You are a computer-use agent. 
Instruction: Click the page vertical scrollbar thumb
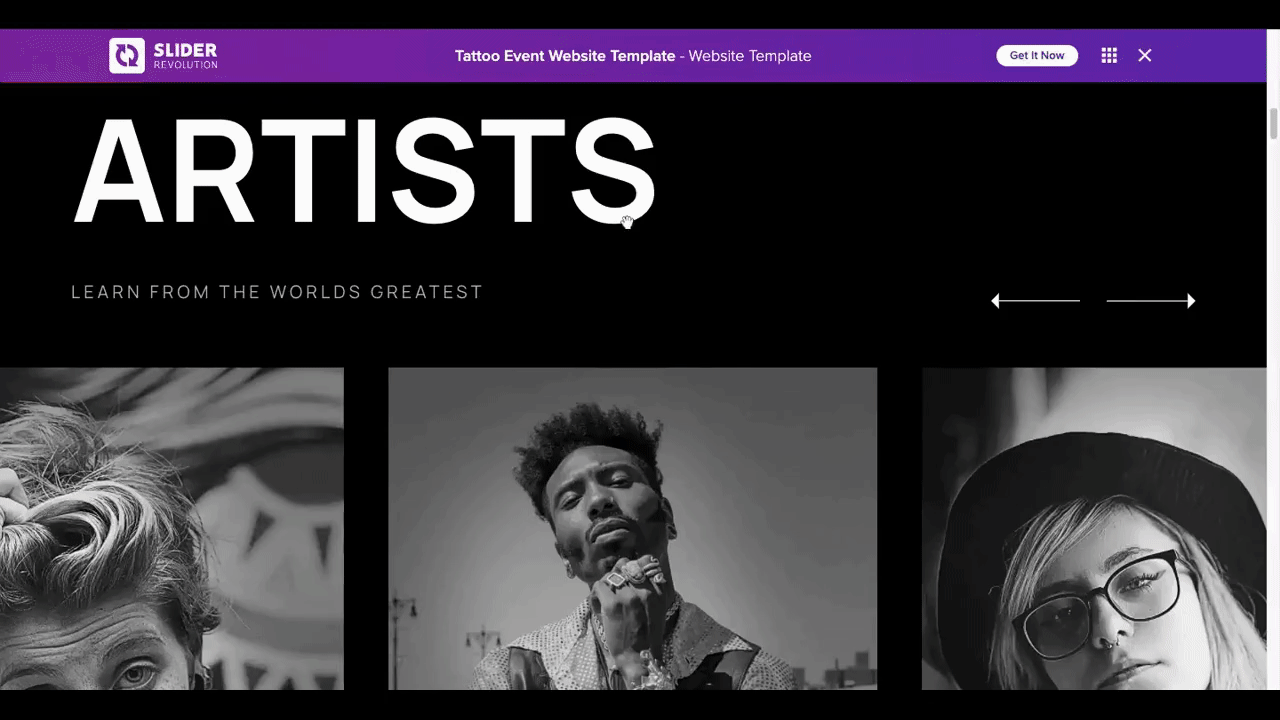pos(1273,125)
